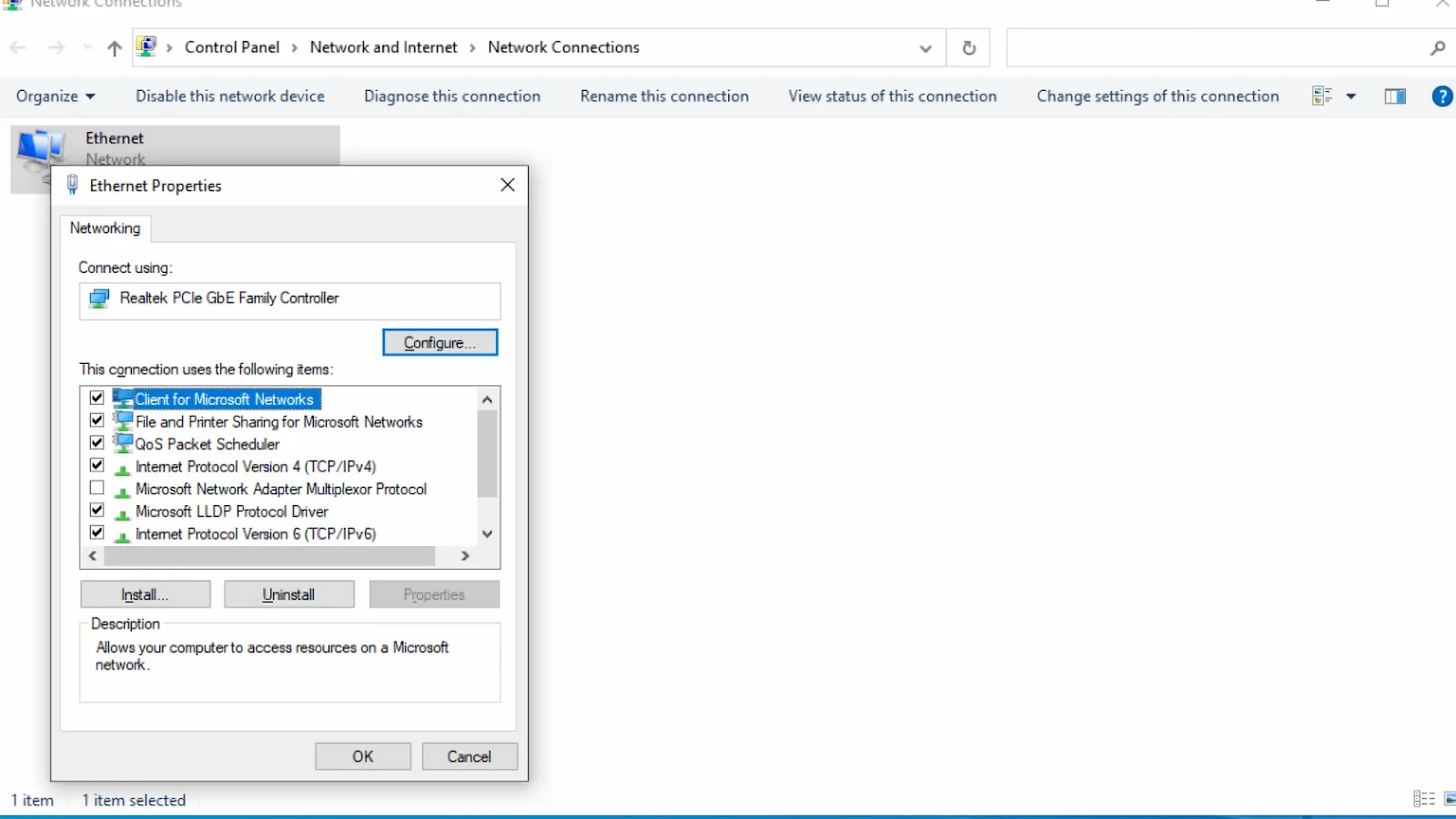The width and height of the screenshot is (1456, 819).
Task: Click the search magnifier icon
Action: [1438, 48]
